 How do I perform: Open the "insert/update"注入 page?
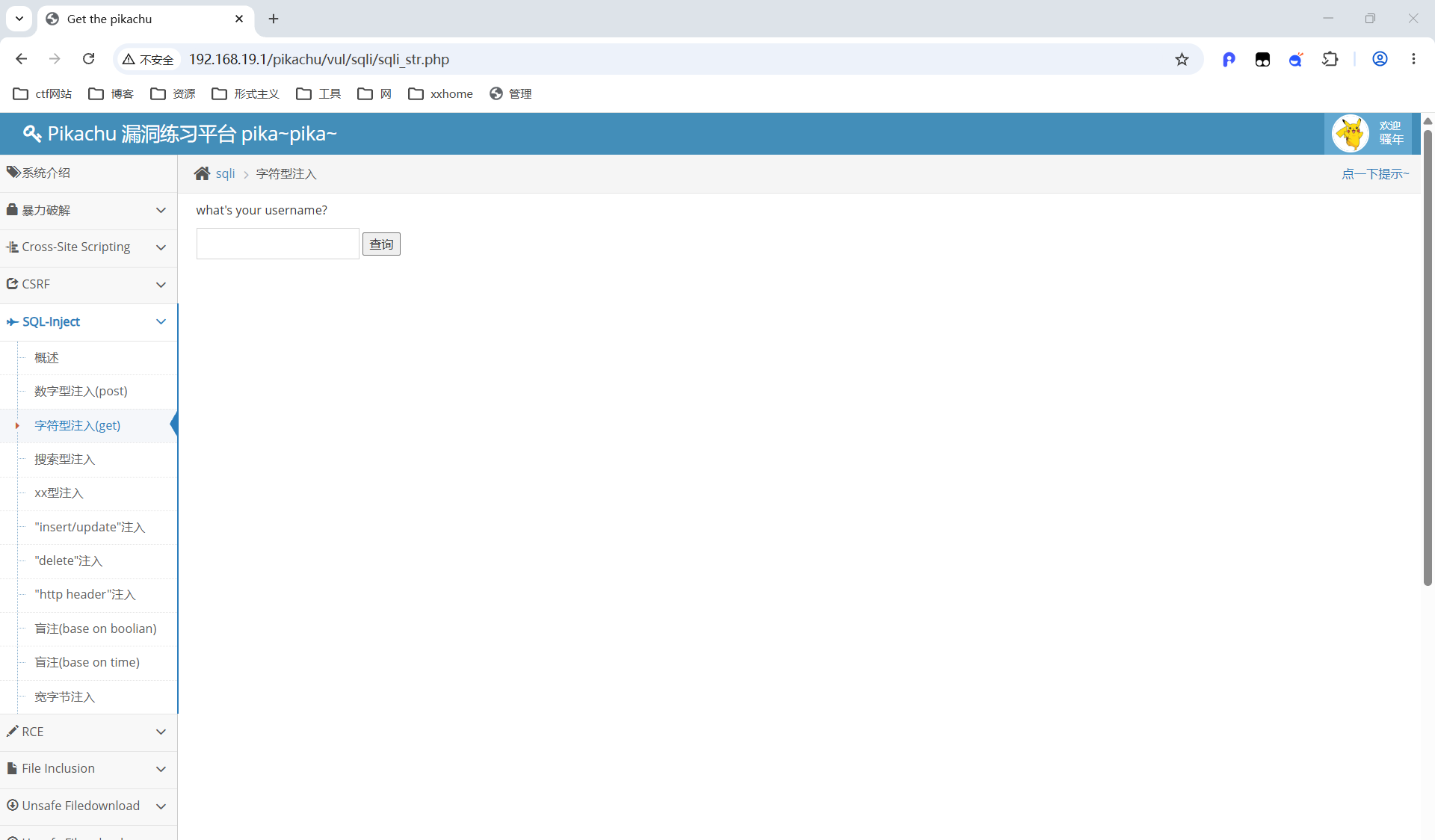(90, 528)
